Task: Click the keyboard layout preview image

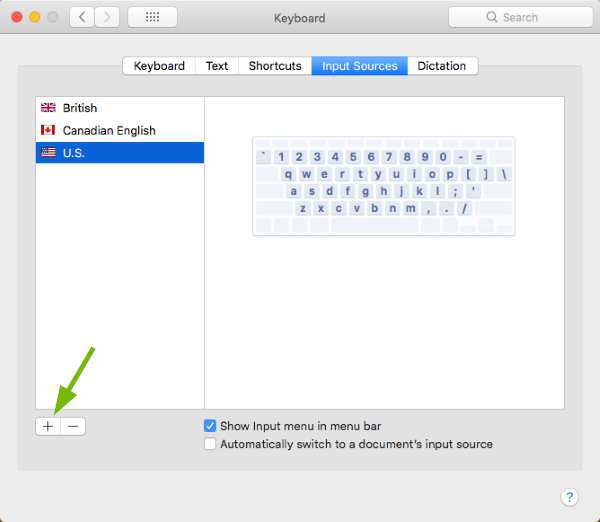Action: (384, 186)
